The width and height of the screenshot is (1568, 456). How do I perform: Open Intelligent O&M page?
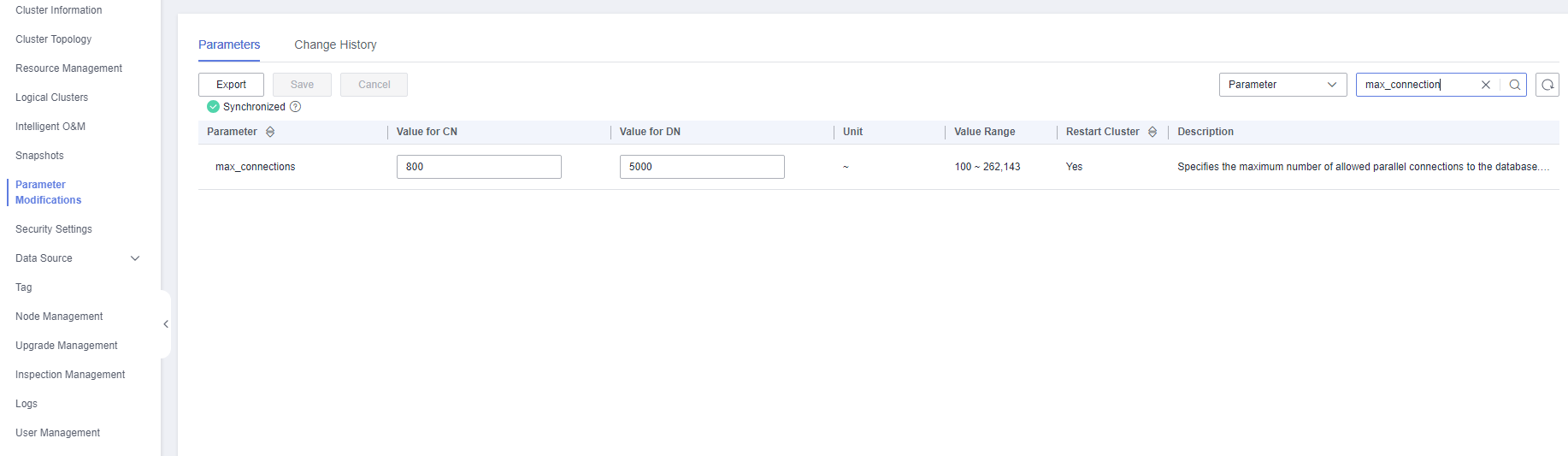(x=50, y=127)
